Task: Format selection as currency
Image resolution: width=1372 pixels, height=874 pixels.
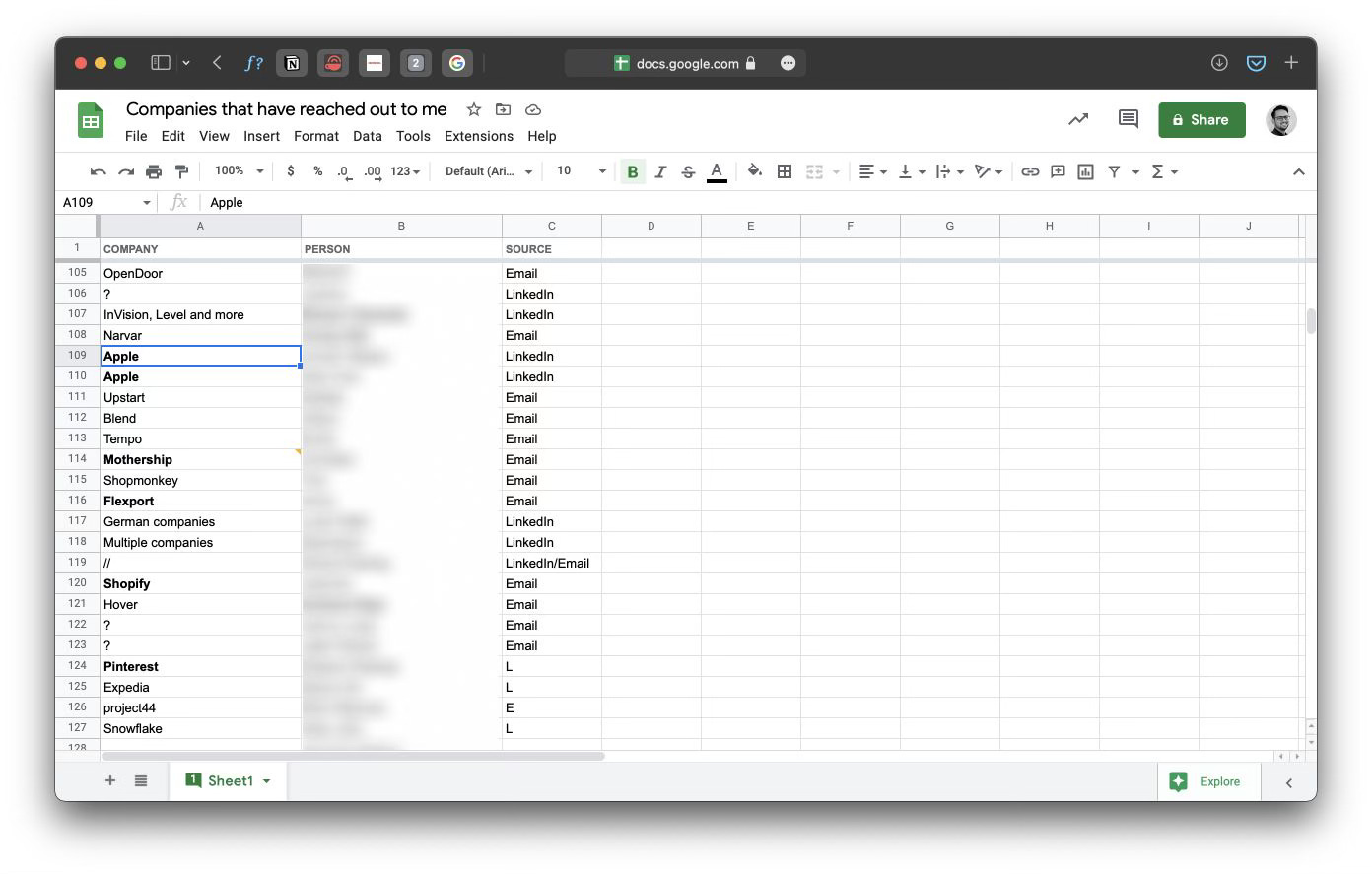Action: point(290,171)
